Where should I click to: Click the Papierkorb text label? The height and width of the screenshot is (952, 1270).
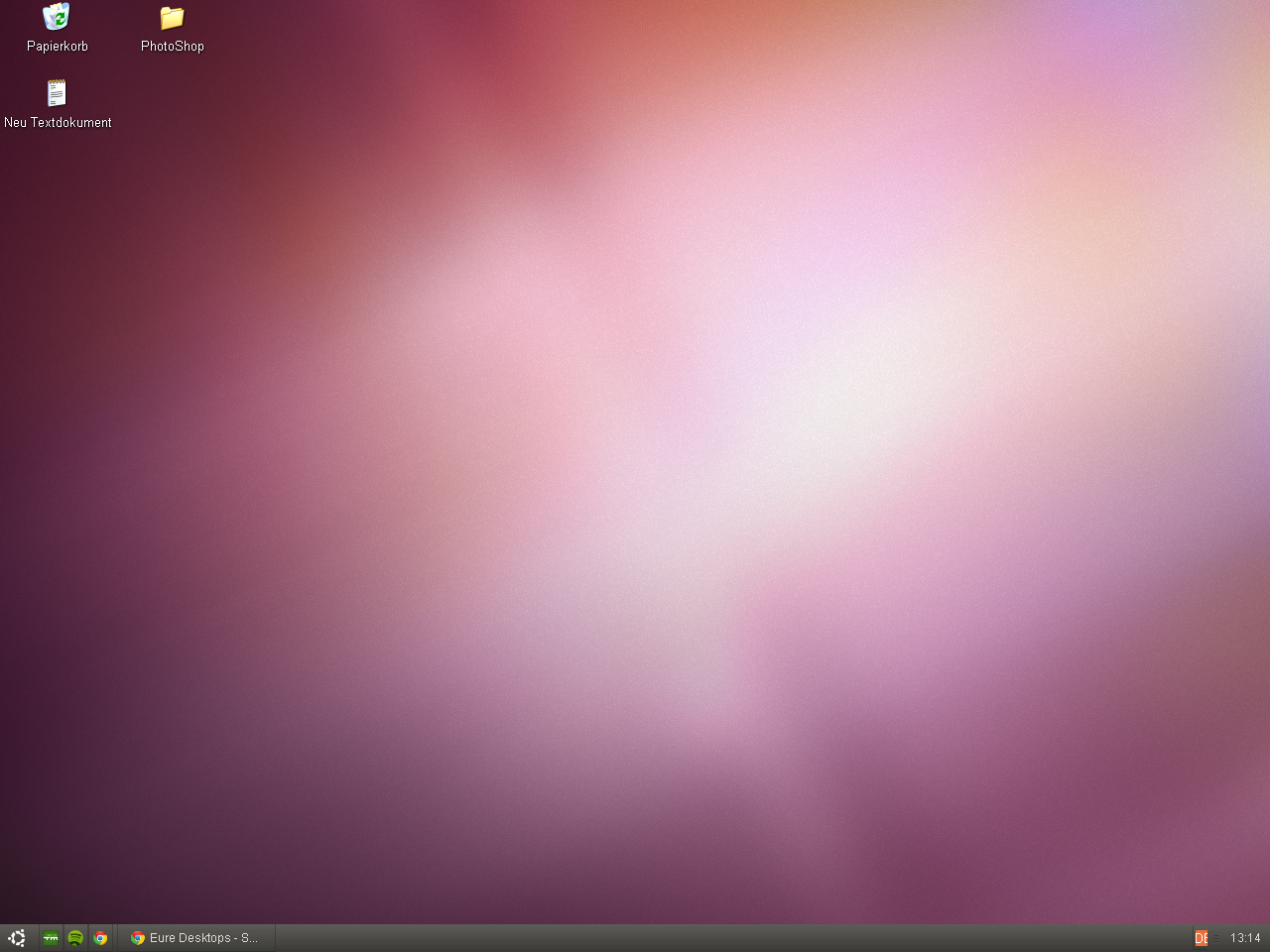[57, 47]
